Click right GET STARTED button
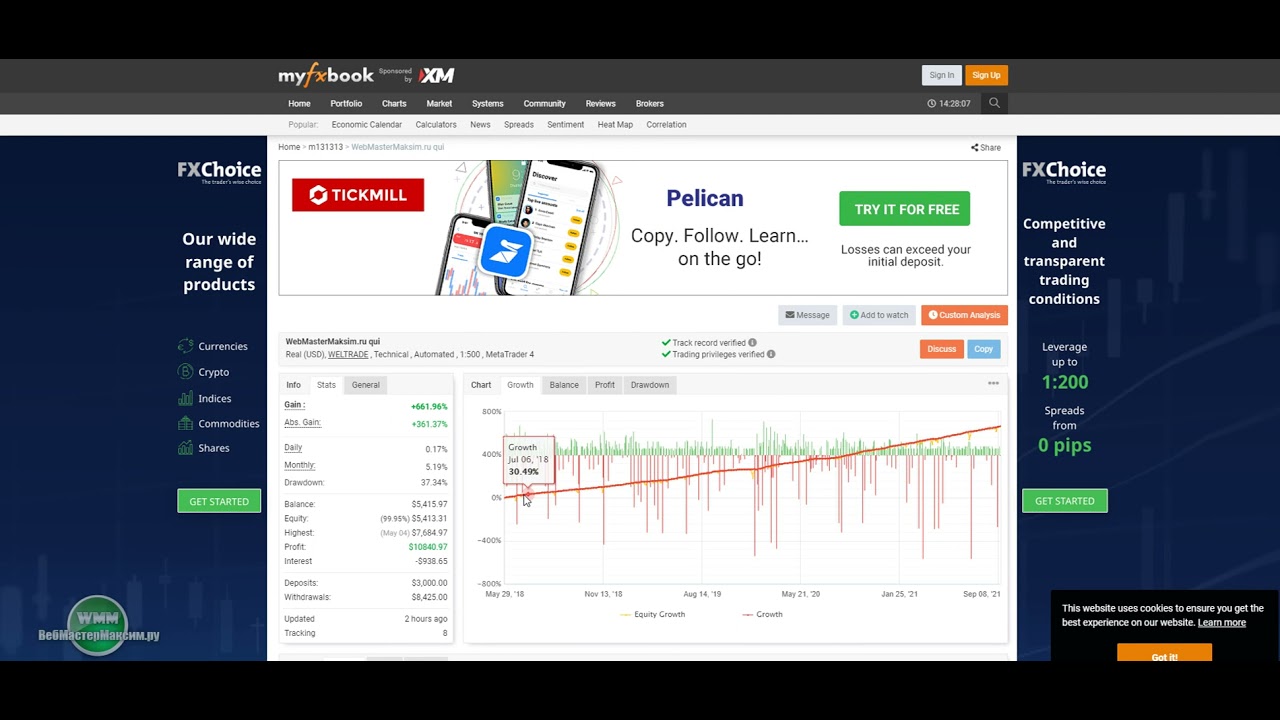Screen dimensions: 1280x720 click(x=1064, y=501)
